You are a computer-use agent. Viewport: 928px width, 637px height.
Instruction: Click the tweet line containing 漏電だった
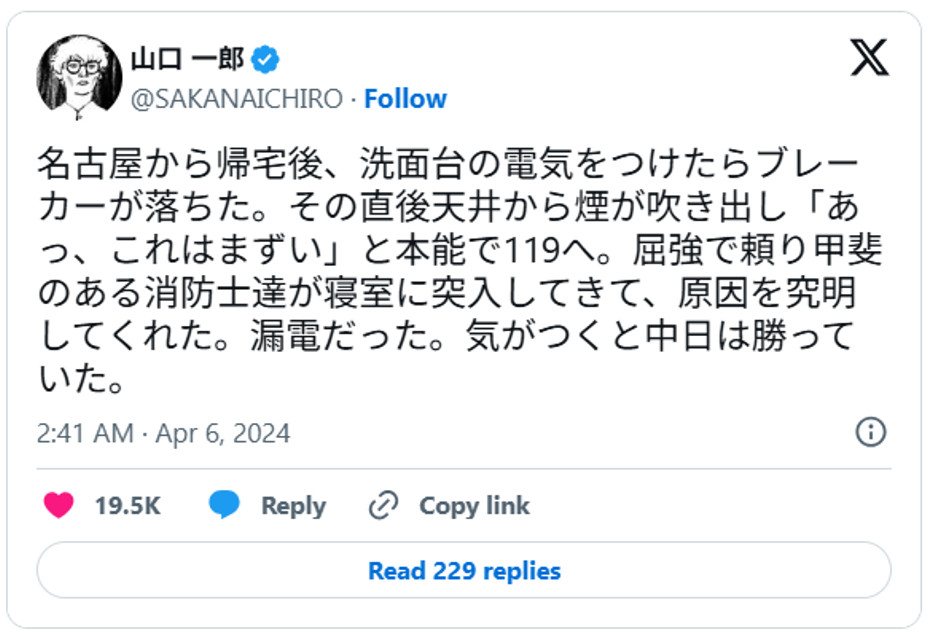tap(449, 338)
